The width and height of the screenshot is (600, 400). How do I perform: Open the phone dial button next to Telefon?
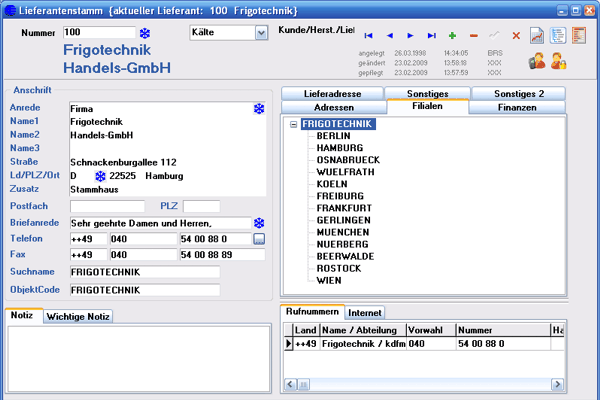(x=259, y=239)
